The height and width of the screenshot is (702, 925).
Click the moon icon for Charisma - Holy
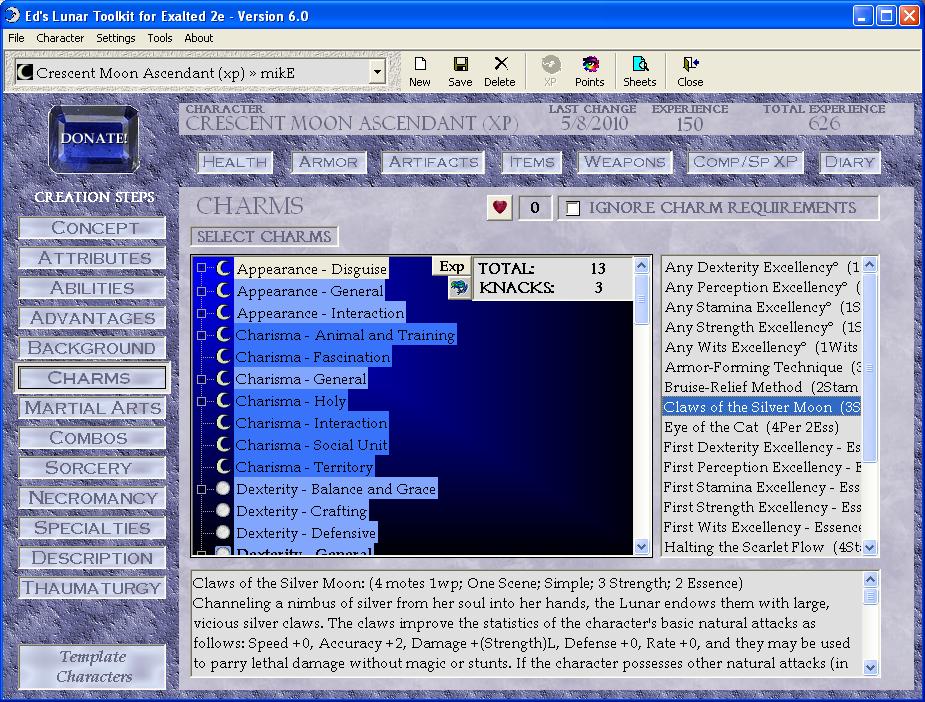pyautogui.click(x=223, y=401)
